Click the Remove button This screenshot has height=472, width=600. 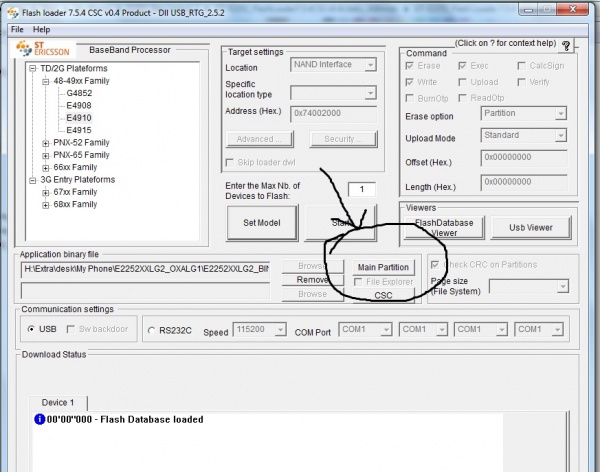(313, 280)
